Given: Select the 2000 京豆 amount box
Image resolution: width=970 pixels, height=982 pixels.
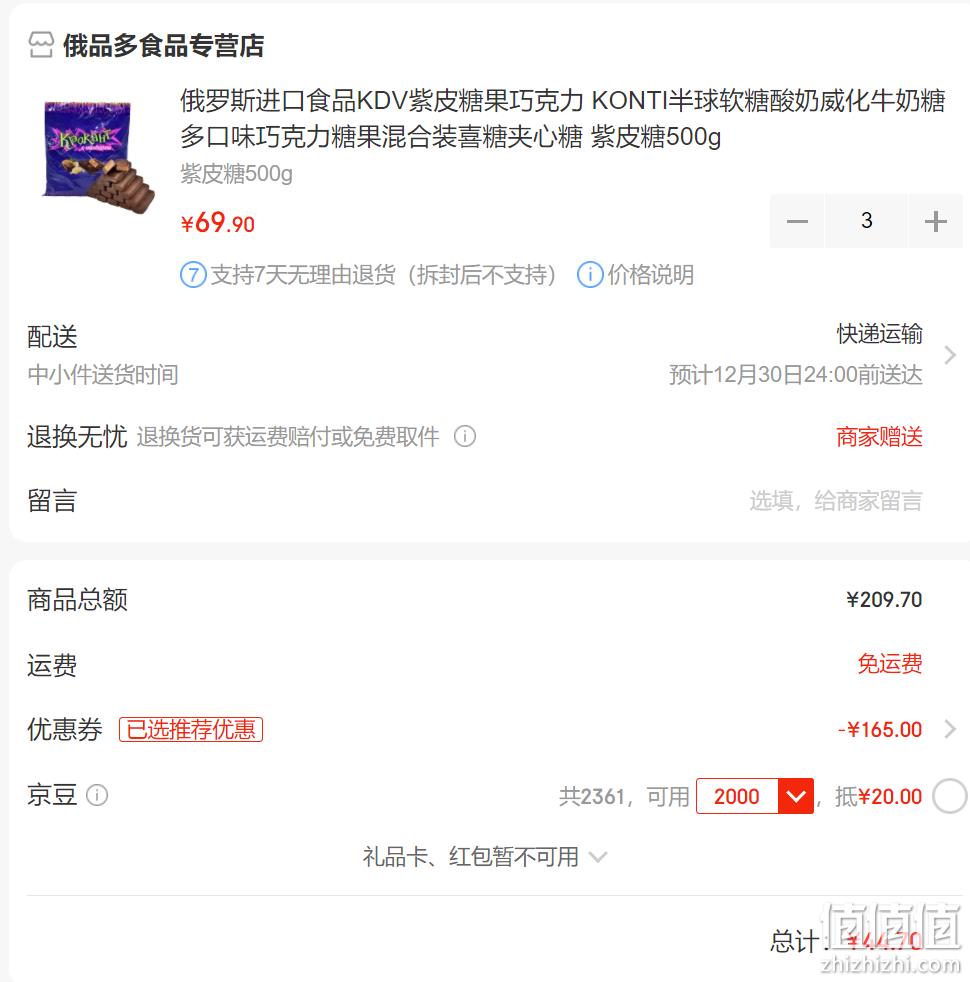Looking at the screenshot, I should click(737, 796).
